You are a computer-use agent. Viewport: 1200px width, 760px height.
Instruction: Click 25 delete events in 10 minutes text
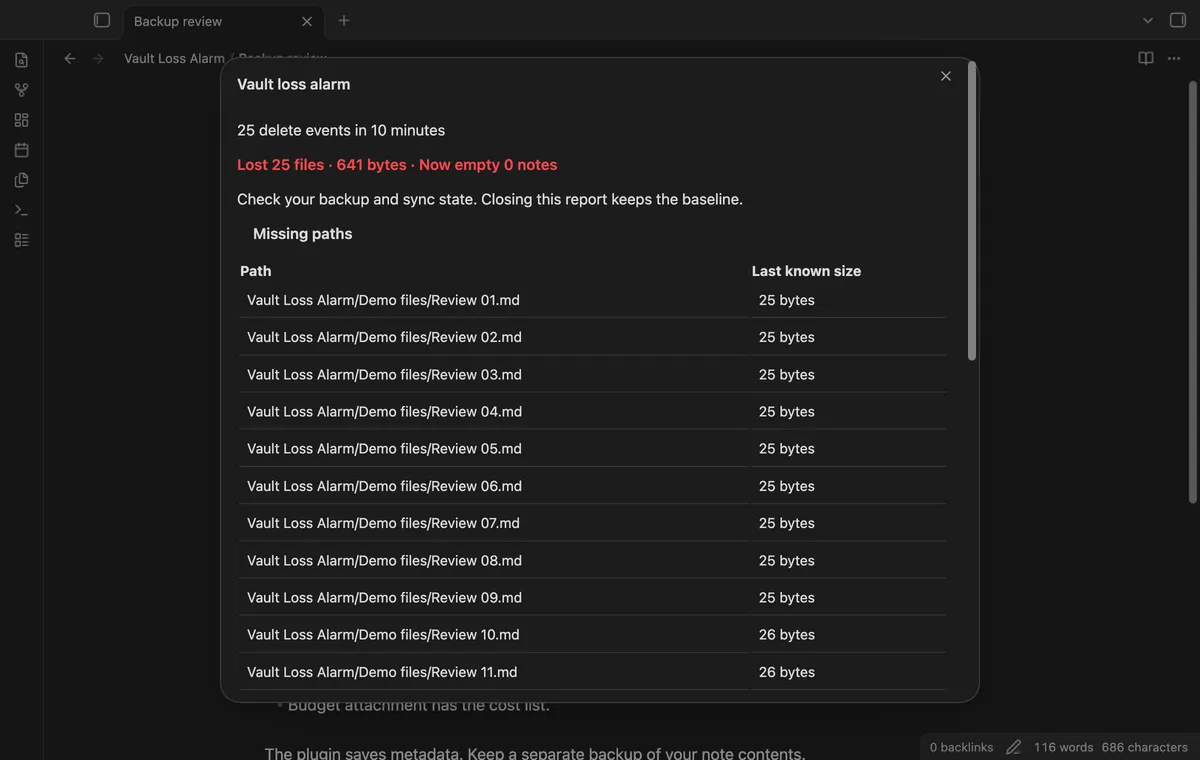(341, 130)
